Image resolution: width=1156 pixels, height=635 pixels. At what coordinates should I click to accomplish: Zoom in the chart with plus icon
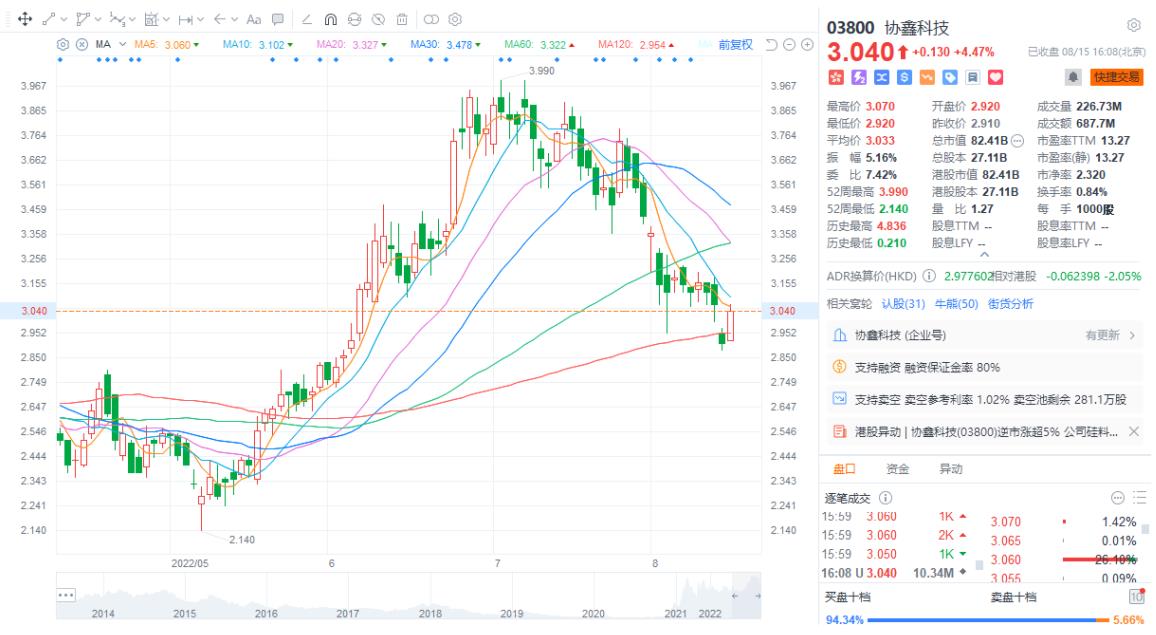click(x=806, y=45)
